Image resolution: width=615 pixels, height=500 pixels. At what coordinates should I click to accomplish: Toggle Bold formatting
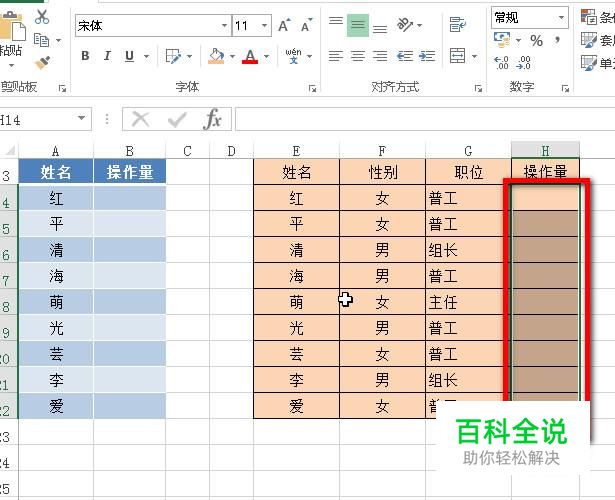pyautogui.click(x=85, y=56)
